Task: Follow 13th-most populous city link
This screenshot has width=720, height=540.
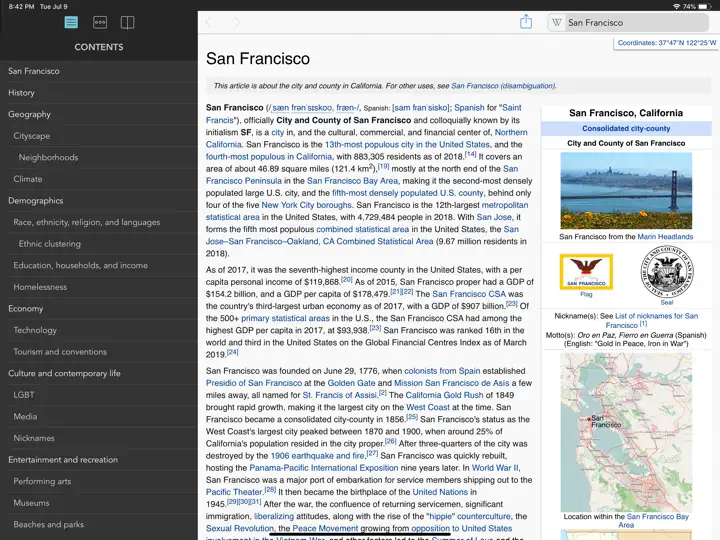Action: pos(407,145)
